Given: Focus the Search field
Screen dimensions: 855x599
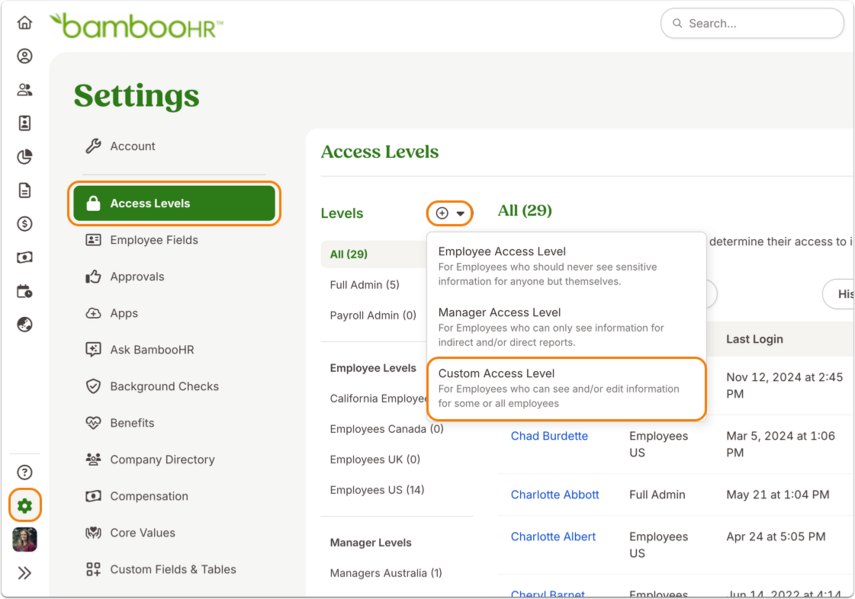Looking at the screenshot, I should 752,23.
